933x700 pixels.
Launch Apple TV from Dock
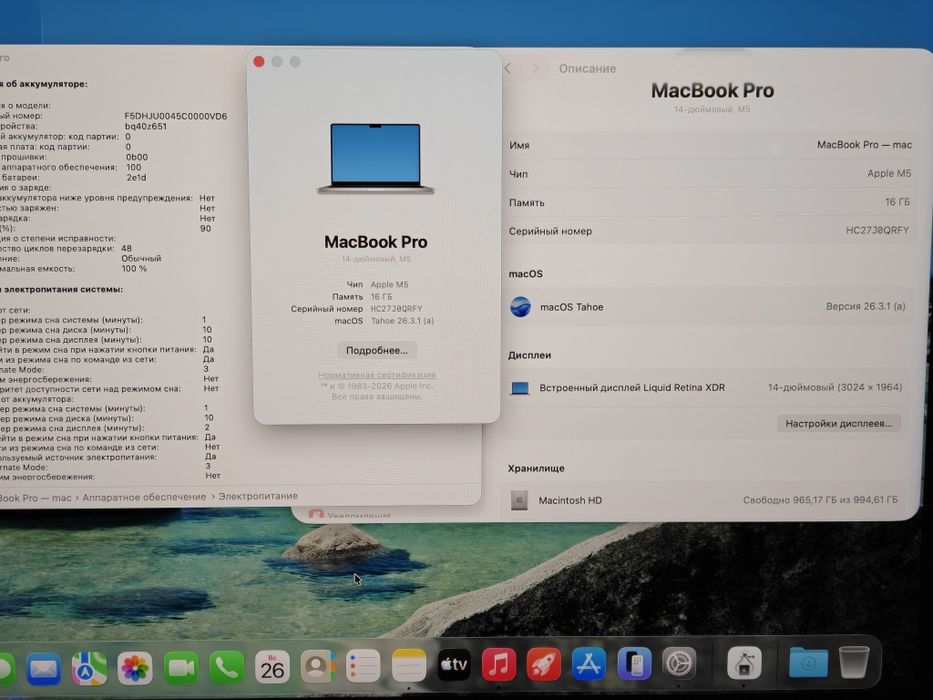454,665
